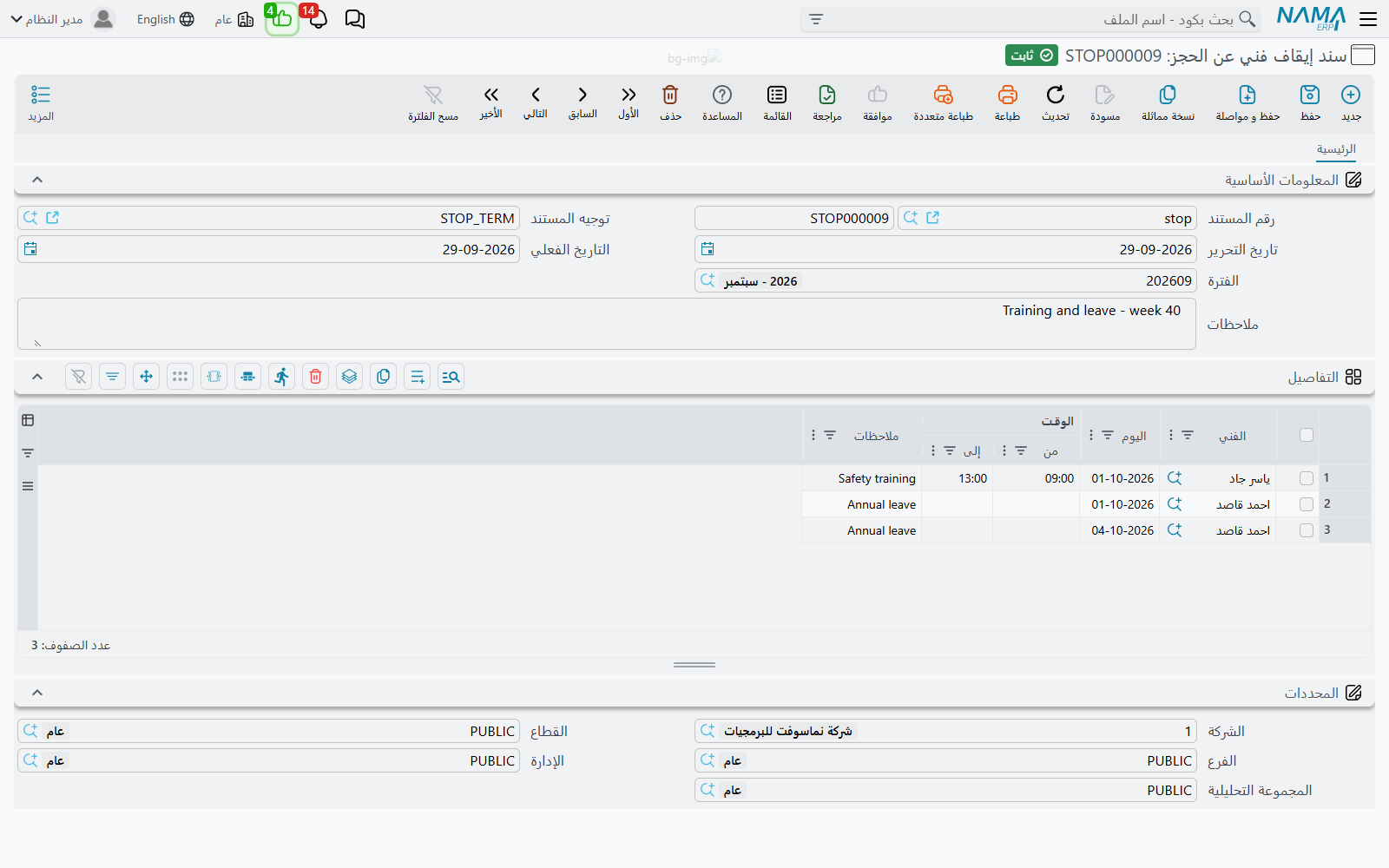Viewport: 1389px width, 868px height.
Task: Open the مدير النظام user dropdown
Action: point(63,19)
